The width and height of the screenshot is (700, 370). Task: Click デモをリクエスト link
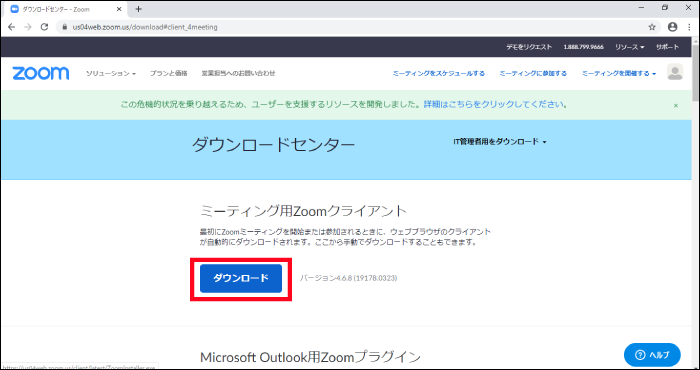tap(529, 47)
